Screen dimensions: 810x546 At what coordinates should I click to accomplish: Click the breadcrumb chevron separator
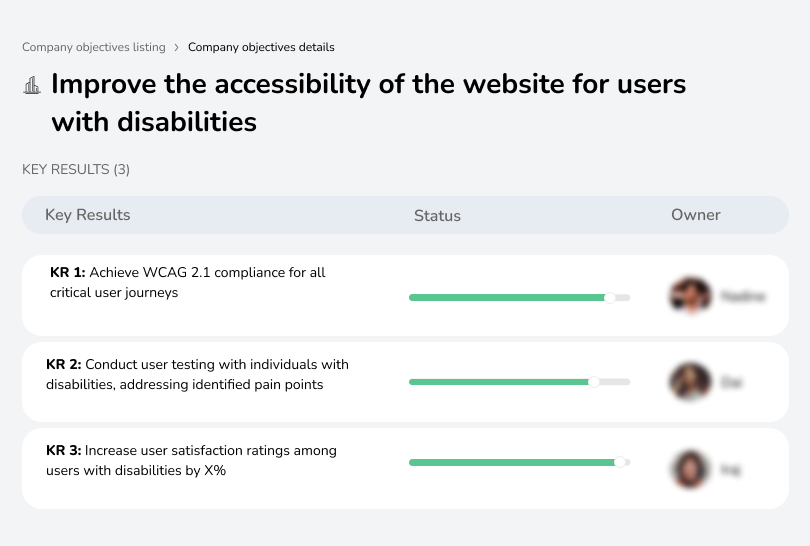coord(177,47)
